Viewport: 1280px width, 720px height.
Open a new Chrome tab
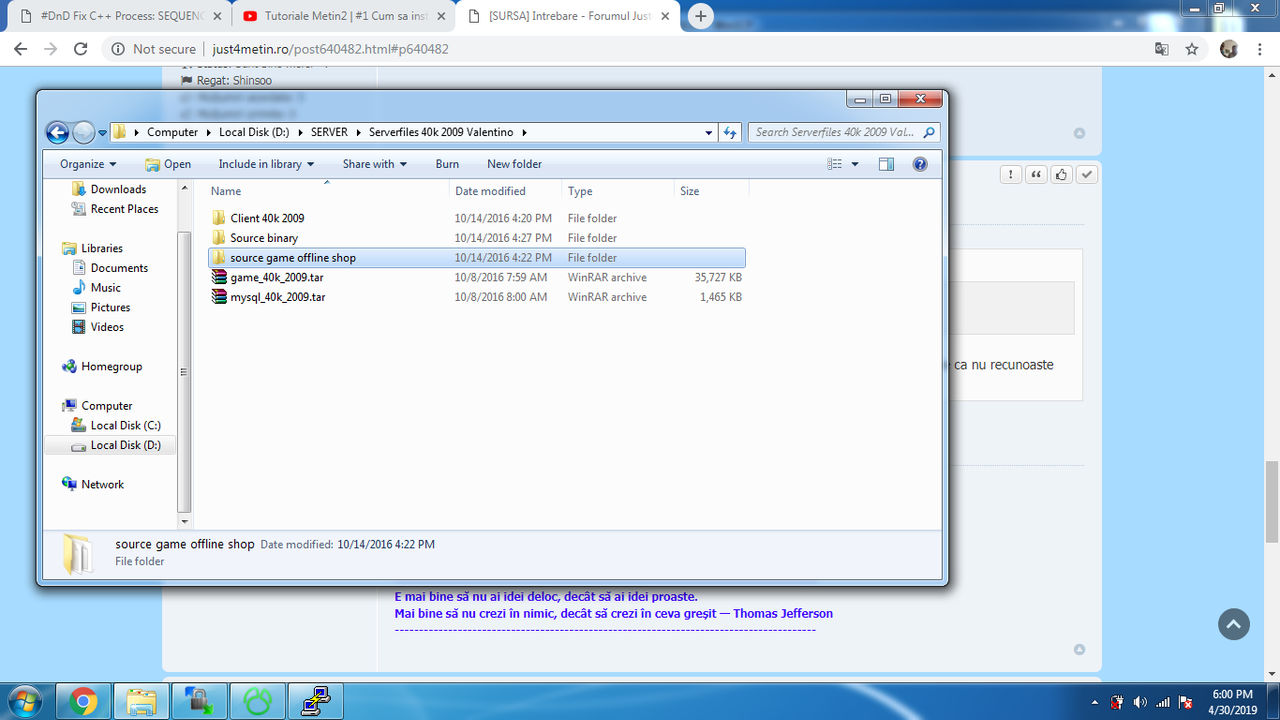(701, 16)
